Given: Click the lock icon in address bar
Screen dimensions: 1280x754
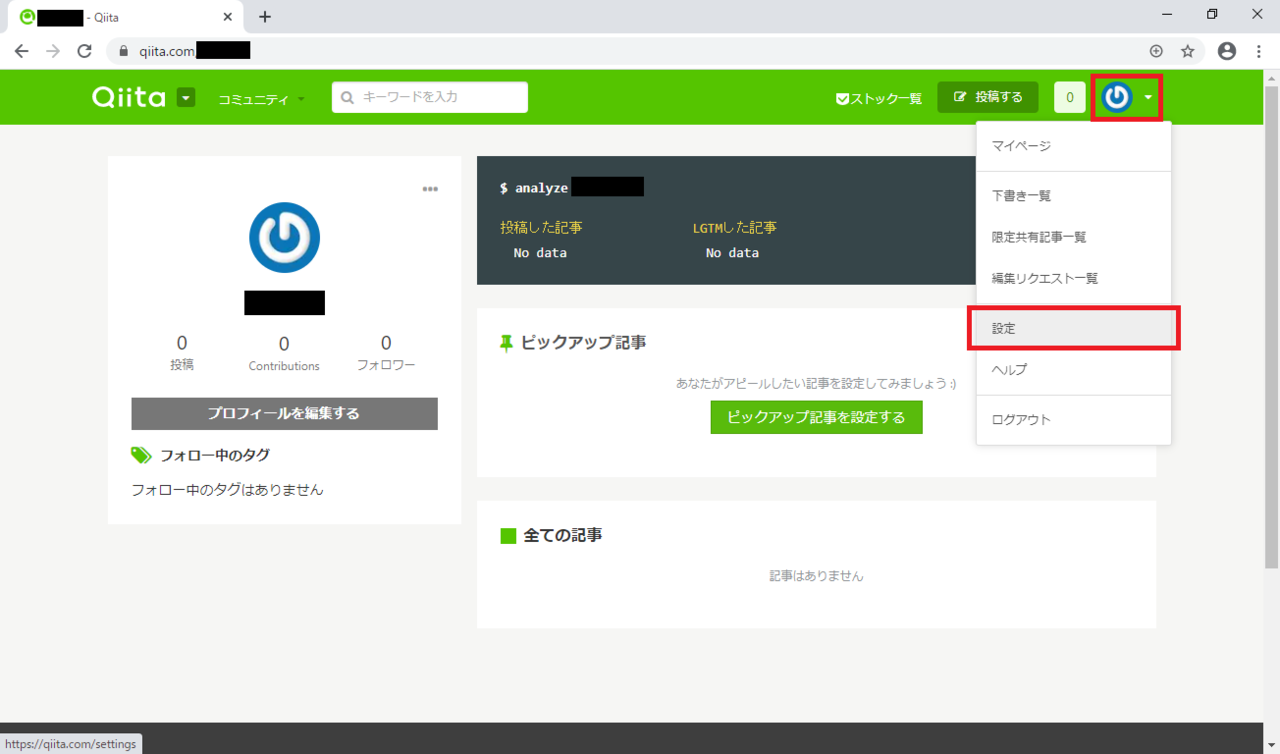Looking at the screenshot, I should (125, 51).
